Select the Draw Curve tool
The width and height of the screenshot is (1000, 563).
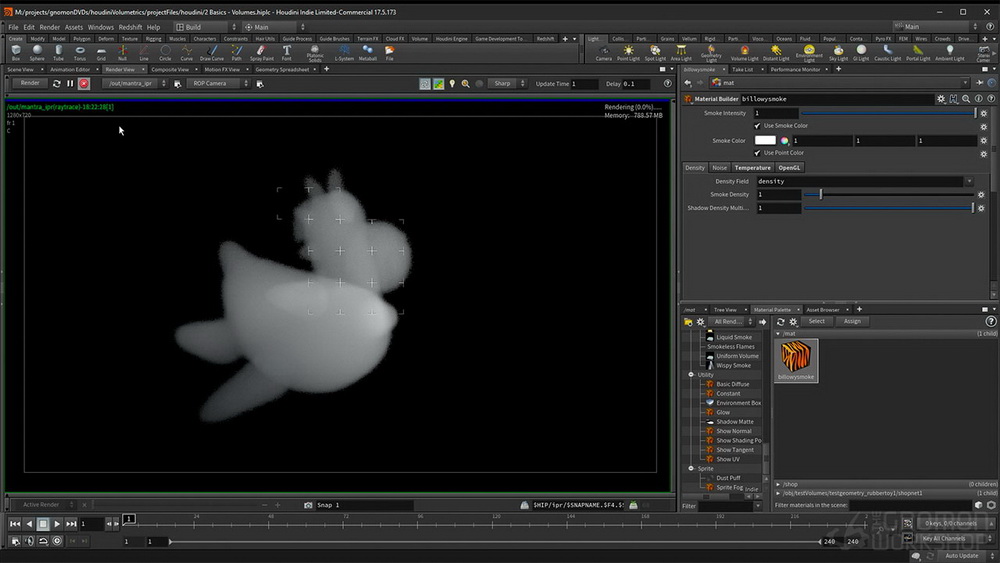click(x=212, y=52)
